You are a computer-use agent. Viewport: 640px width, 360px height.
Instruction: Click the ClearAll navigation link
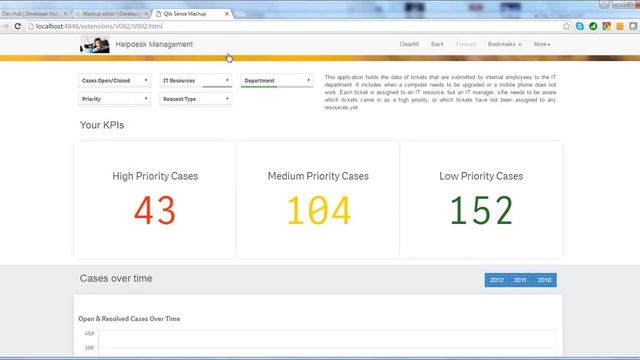[409, 44]
